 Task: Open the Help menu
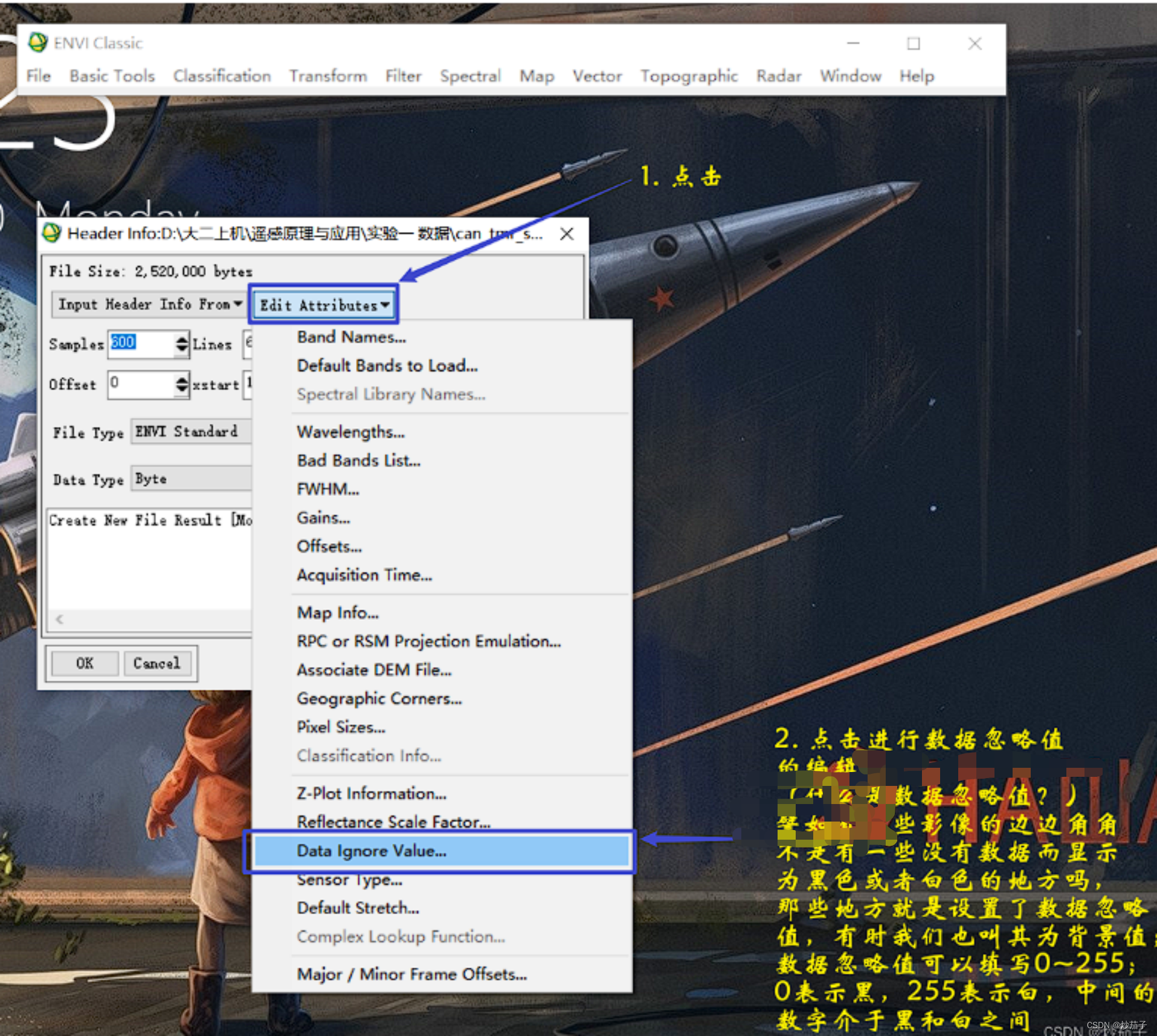point(917,76)
